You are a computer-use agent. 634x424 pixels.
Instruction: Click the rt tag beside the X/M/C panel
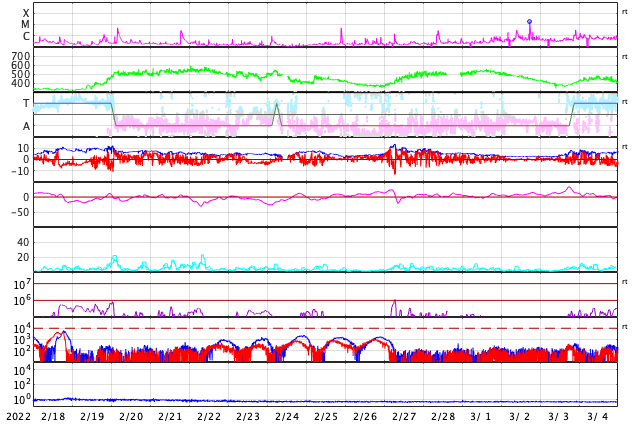624,12
